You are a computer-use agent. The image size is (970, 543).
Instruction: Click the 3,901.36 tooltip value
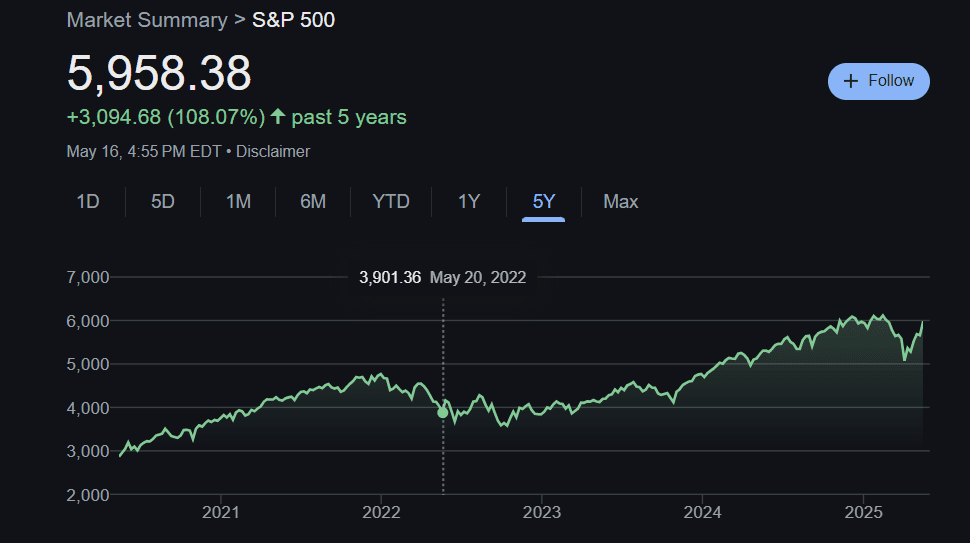[x=390, y=277]
